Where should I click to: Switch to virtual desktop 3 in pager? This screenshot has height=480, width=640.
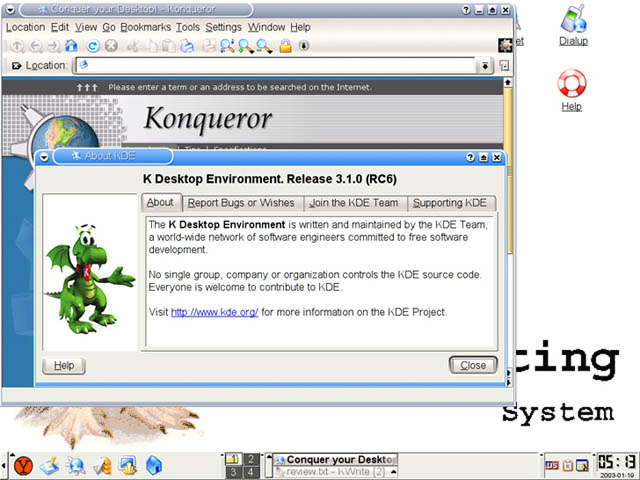pos(233,472)
